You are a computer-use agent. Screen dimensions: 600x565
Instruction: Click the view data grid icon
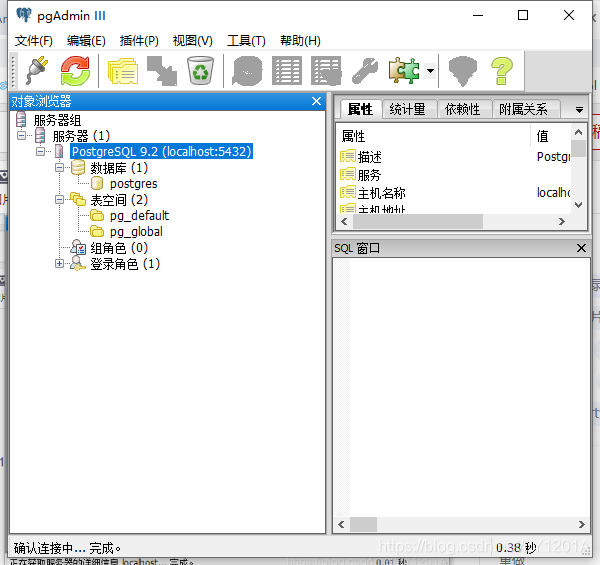point(287,71)
